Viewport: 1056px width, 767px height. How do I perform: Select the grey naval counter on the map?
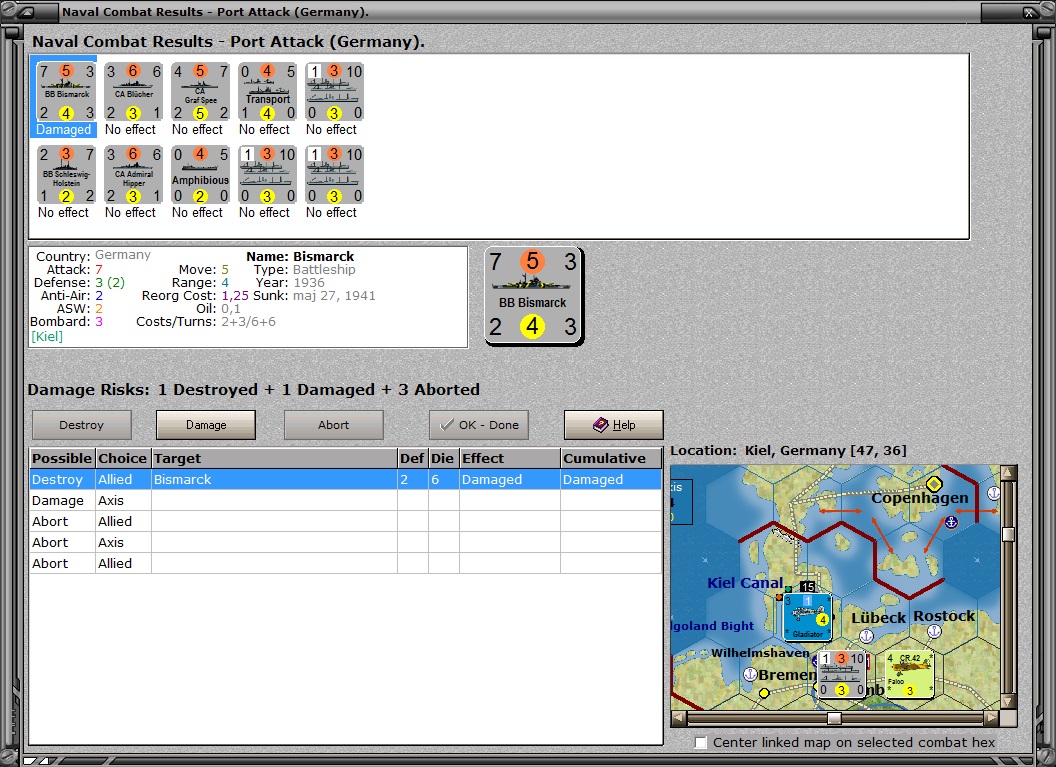[840, 673]
